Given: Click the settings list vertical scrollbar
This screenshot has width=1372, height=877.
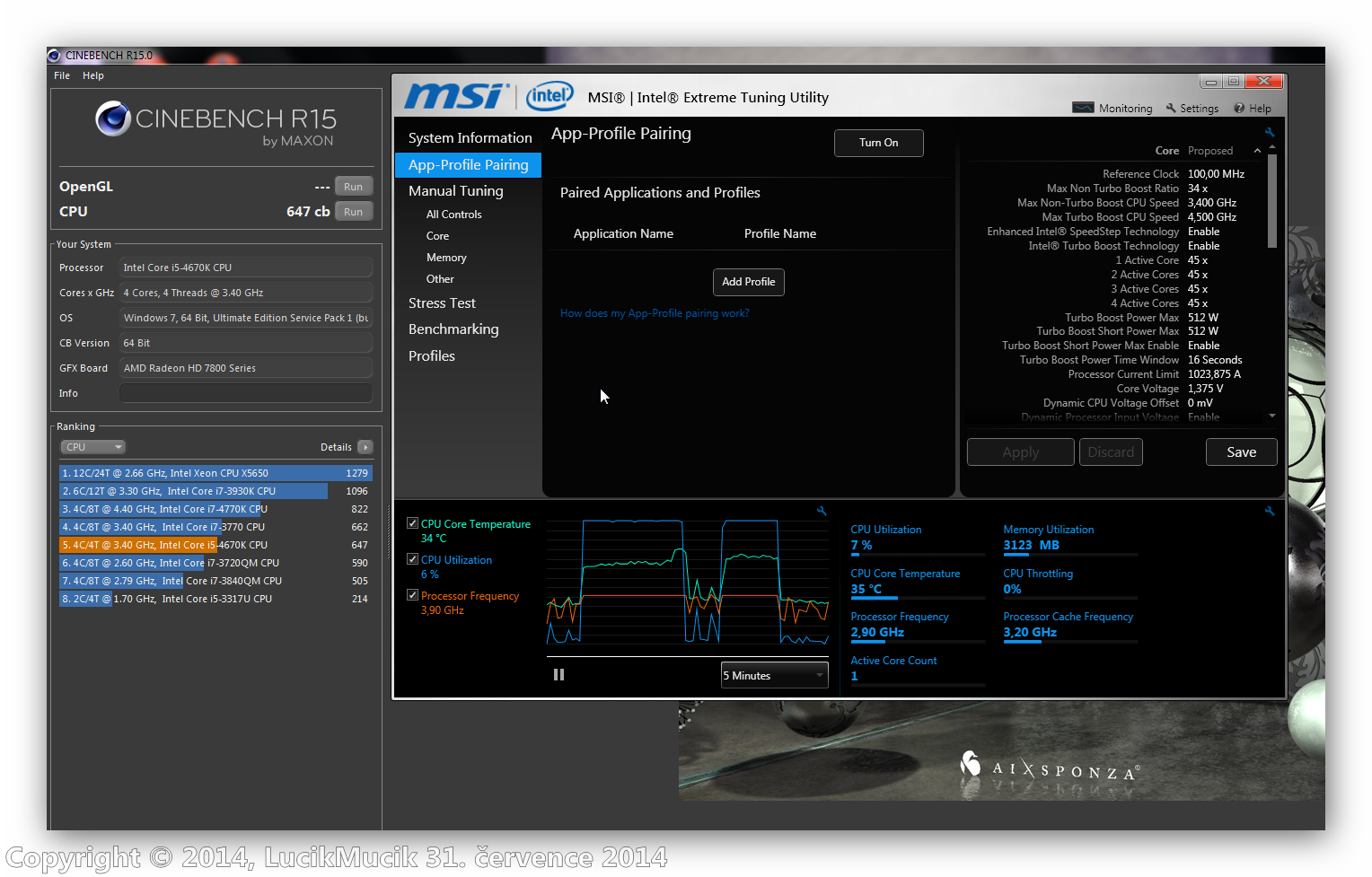Looking at the screenshot, I should point(1272,202).
